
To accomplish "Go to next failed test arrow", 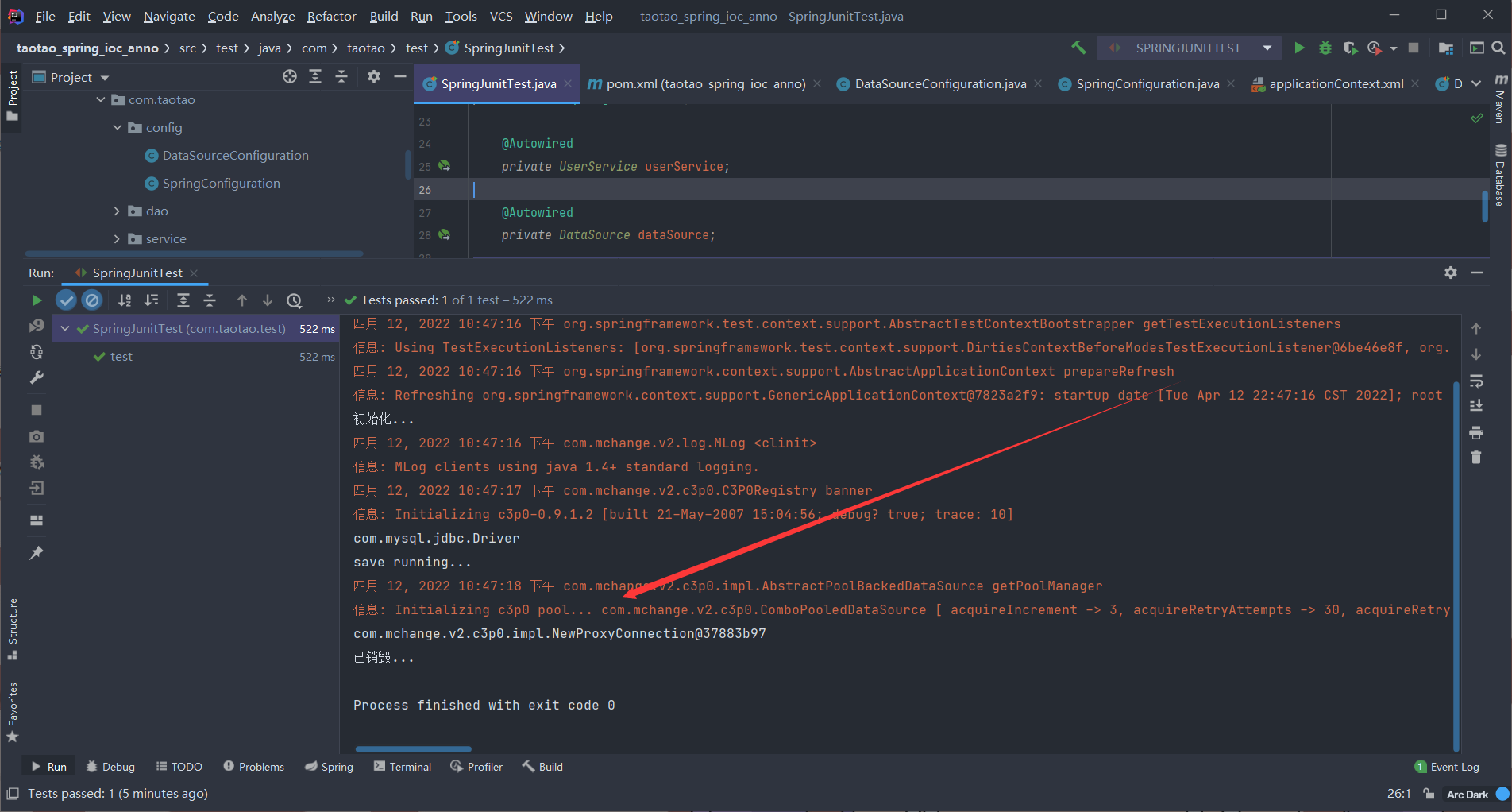I will pos(268,300).
